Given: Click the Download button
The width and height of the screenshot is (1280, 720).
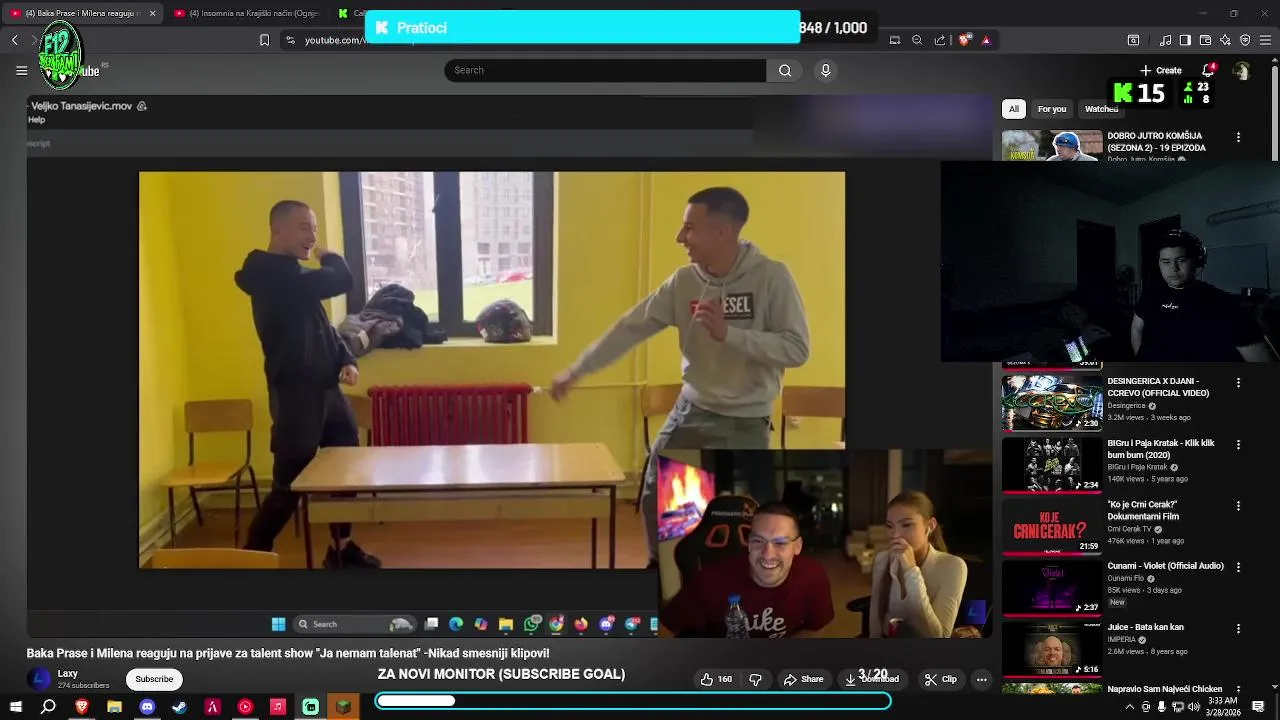Looking at the screenshot, I should 871,679.
